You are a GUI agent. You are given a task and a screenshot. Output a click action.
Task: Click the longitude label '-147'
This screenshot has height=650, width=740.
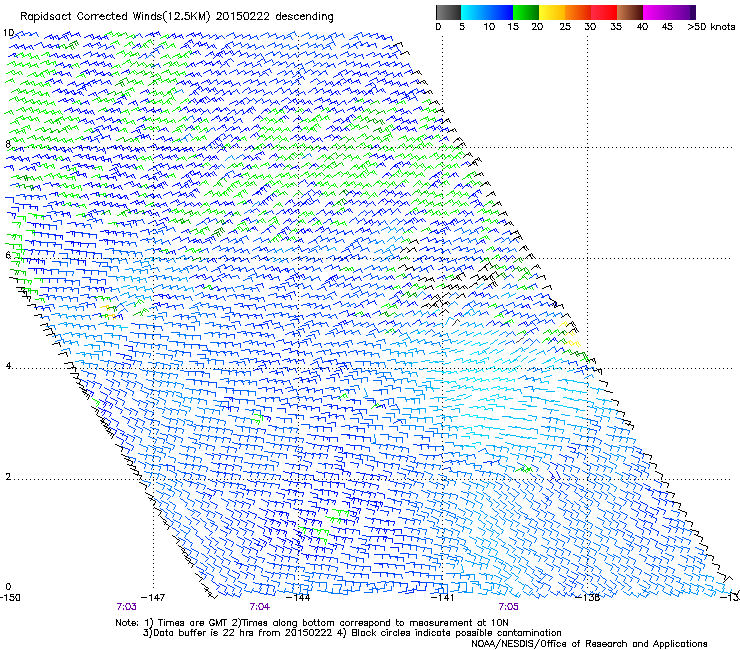click(x=153, y=598)
